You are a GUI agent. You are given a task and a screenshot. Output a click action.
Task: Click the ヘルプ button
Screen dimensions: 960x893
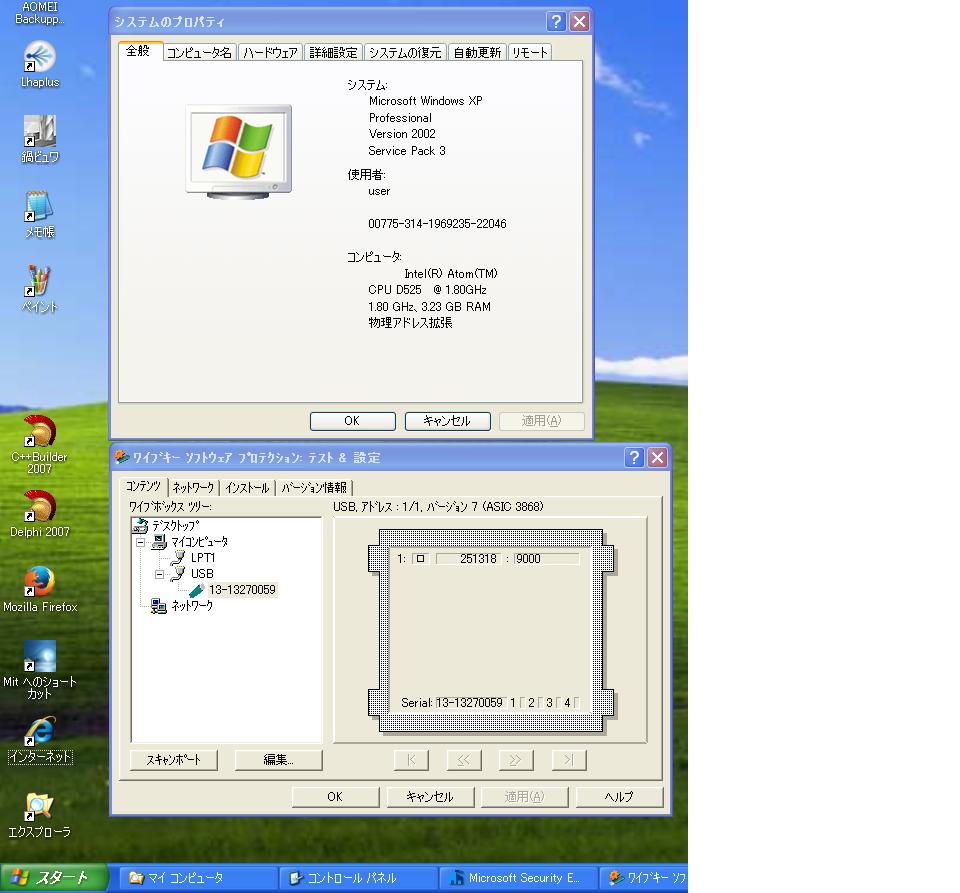click(x=618, y=797)
